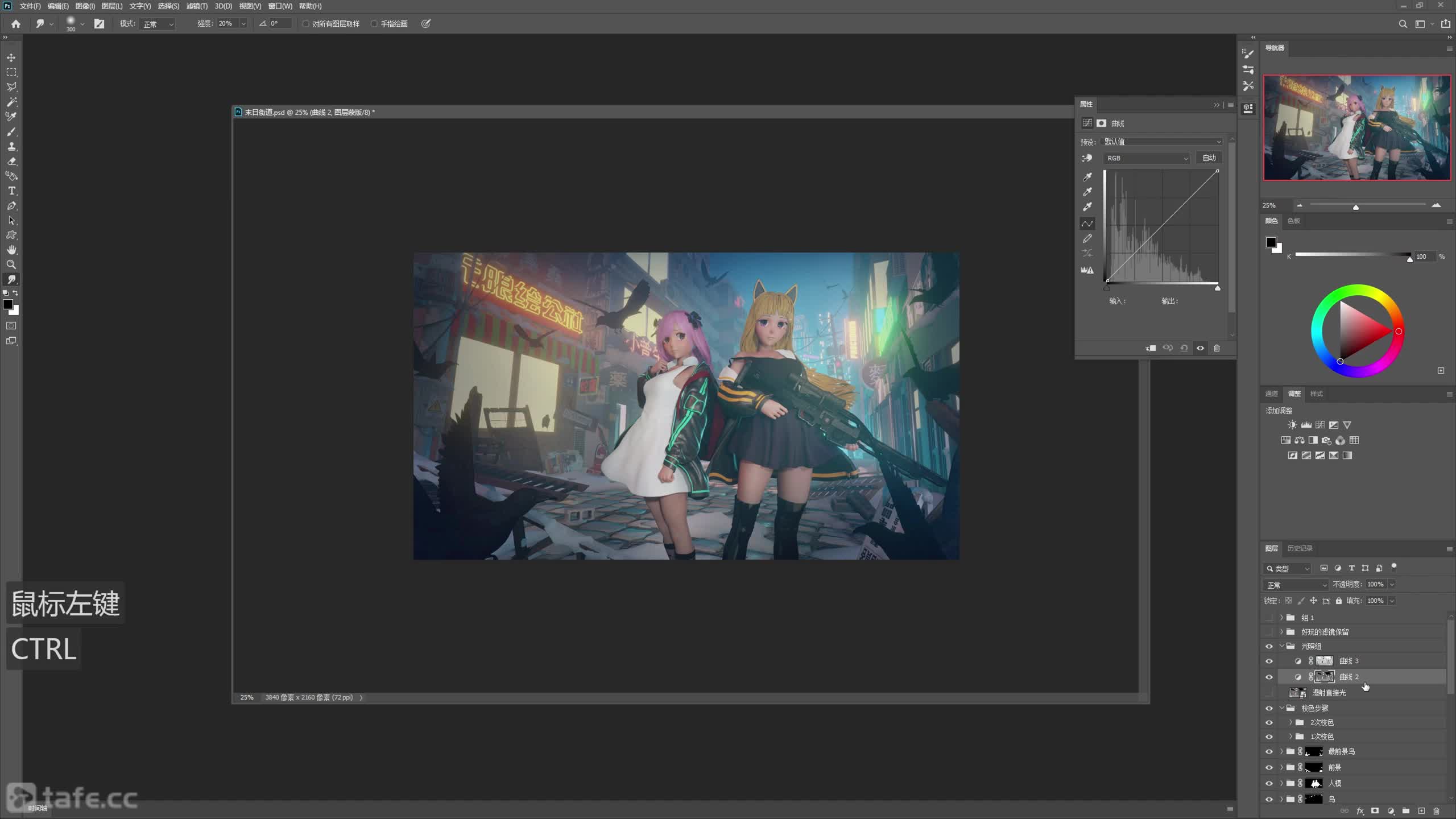Show the 漫射直接光 layer

point(1269,693)
